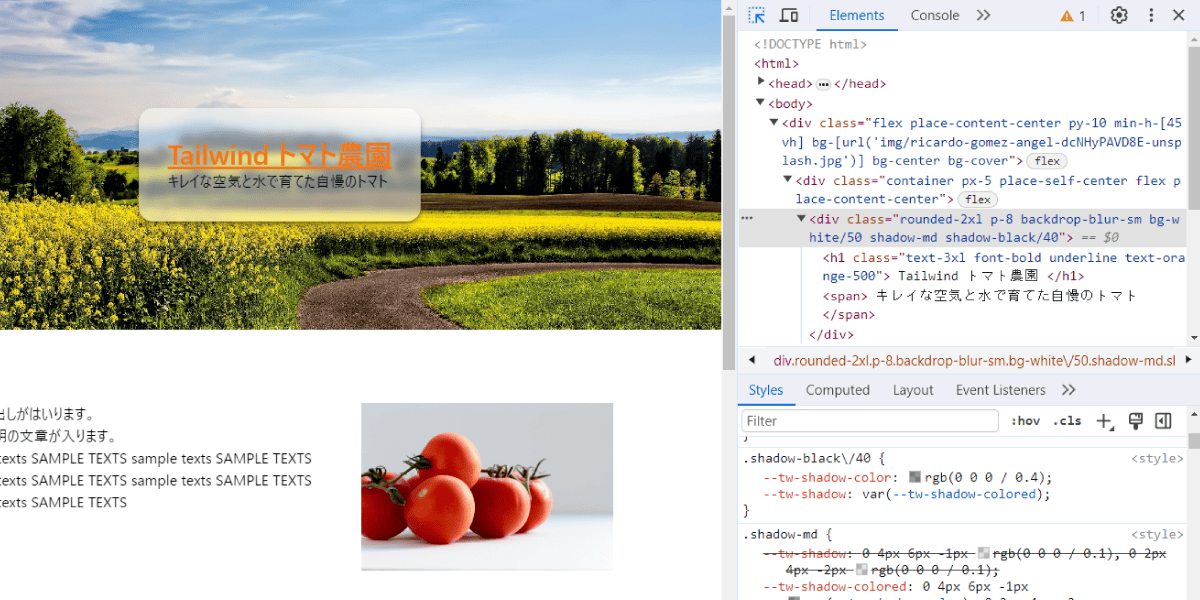Toggle the .cls class editor button
The height and width of the screenshot is (600, 1200).
pyautogui.click(x=1067, y=421)
